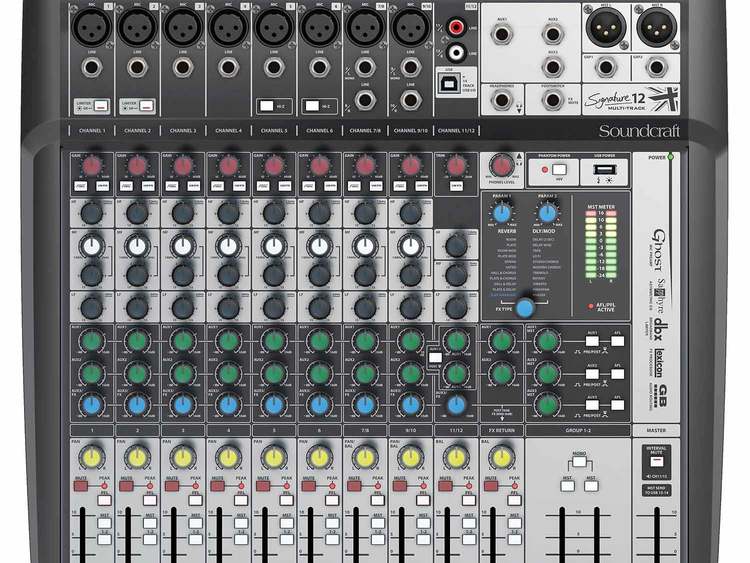Click the Channel 7/8 fader track
This screenshot has height=563, width=750.
[356, 535]
